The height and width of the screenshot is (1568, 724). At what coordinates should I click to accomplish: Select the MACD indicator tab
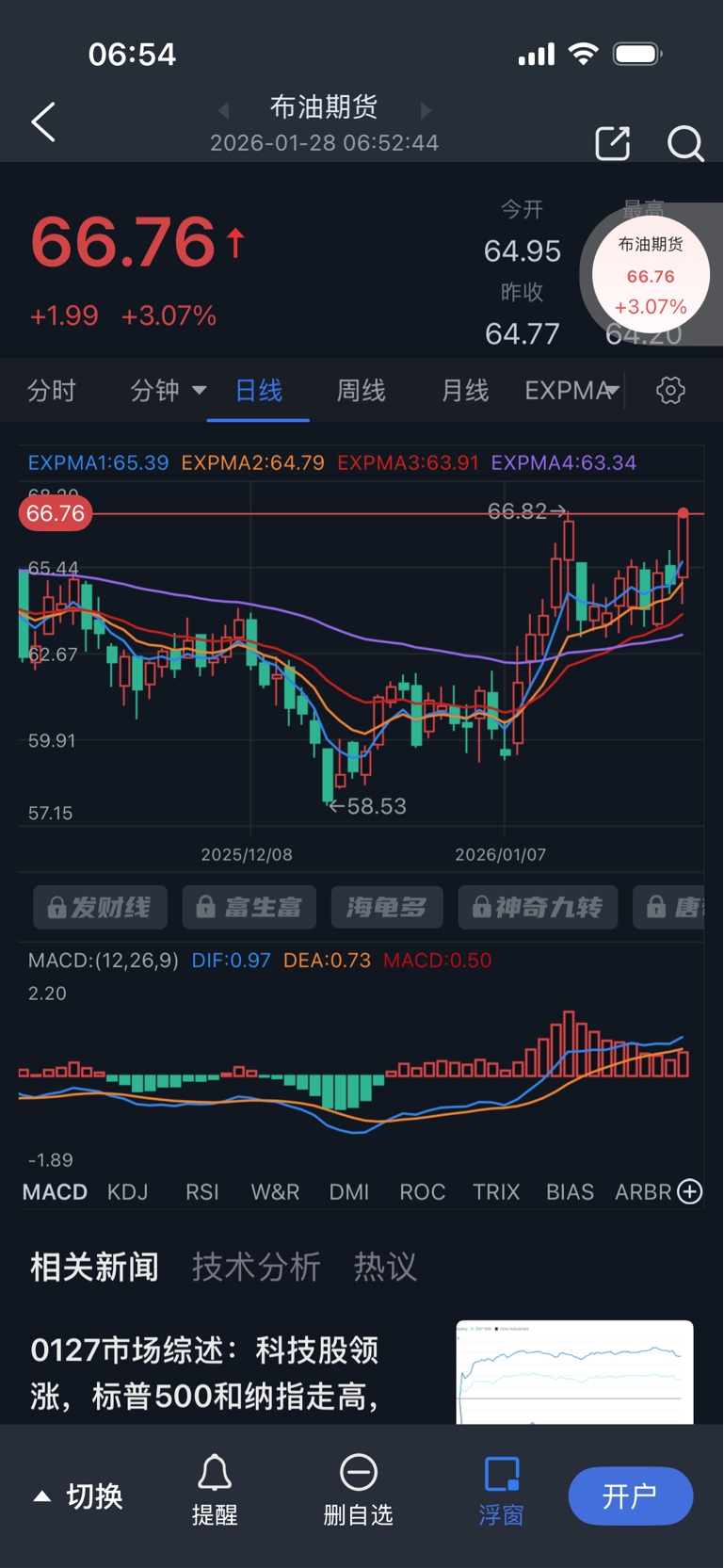pos(55,1191)
